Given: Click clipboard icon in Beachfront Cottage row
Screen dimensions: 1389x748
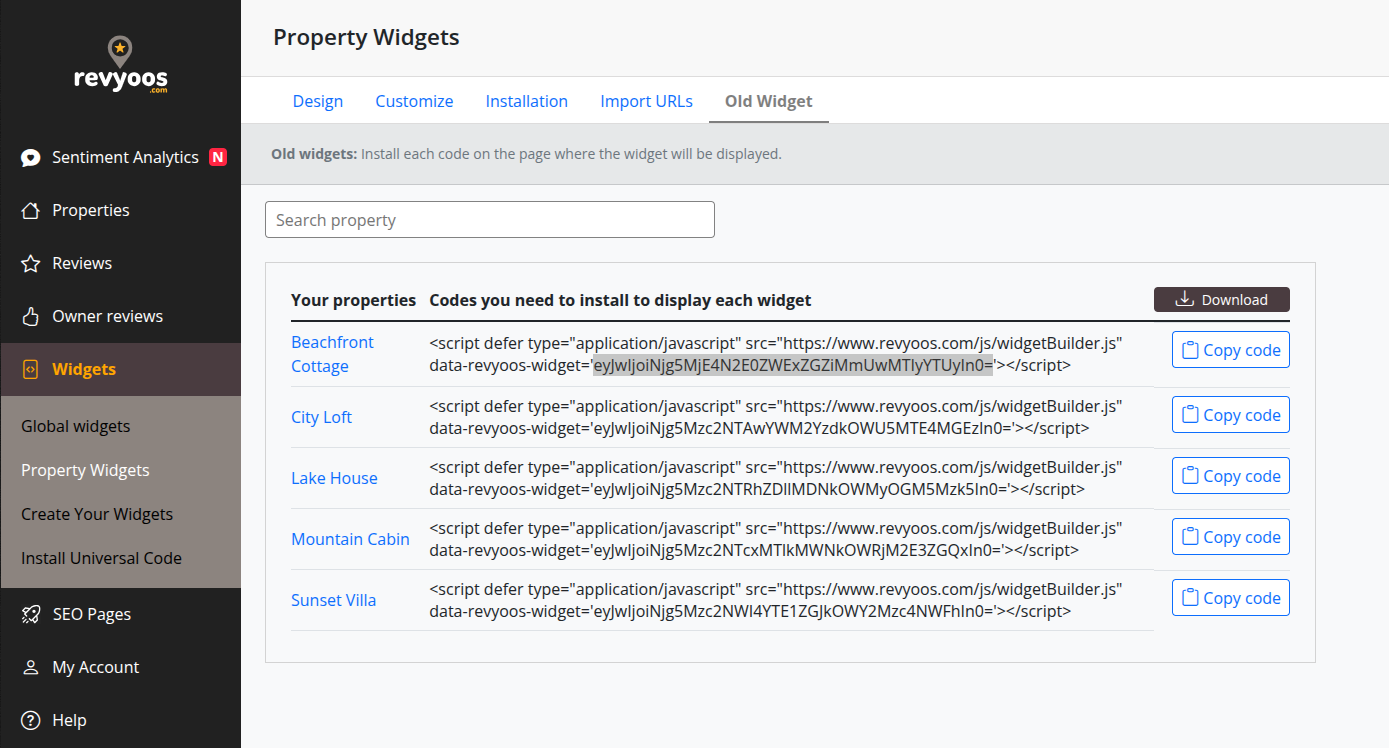Looking at the screenshot, I should tap(1190, 350).
